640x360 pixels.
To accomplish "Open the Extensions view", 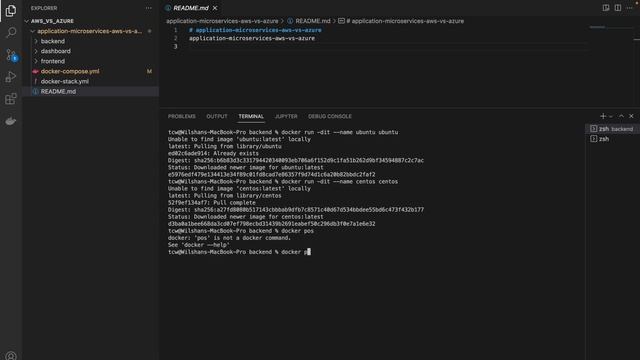I will [x=11, y=99].
